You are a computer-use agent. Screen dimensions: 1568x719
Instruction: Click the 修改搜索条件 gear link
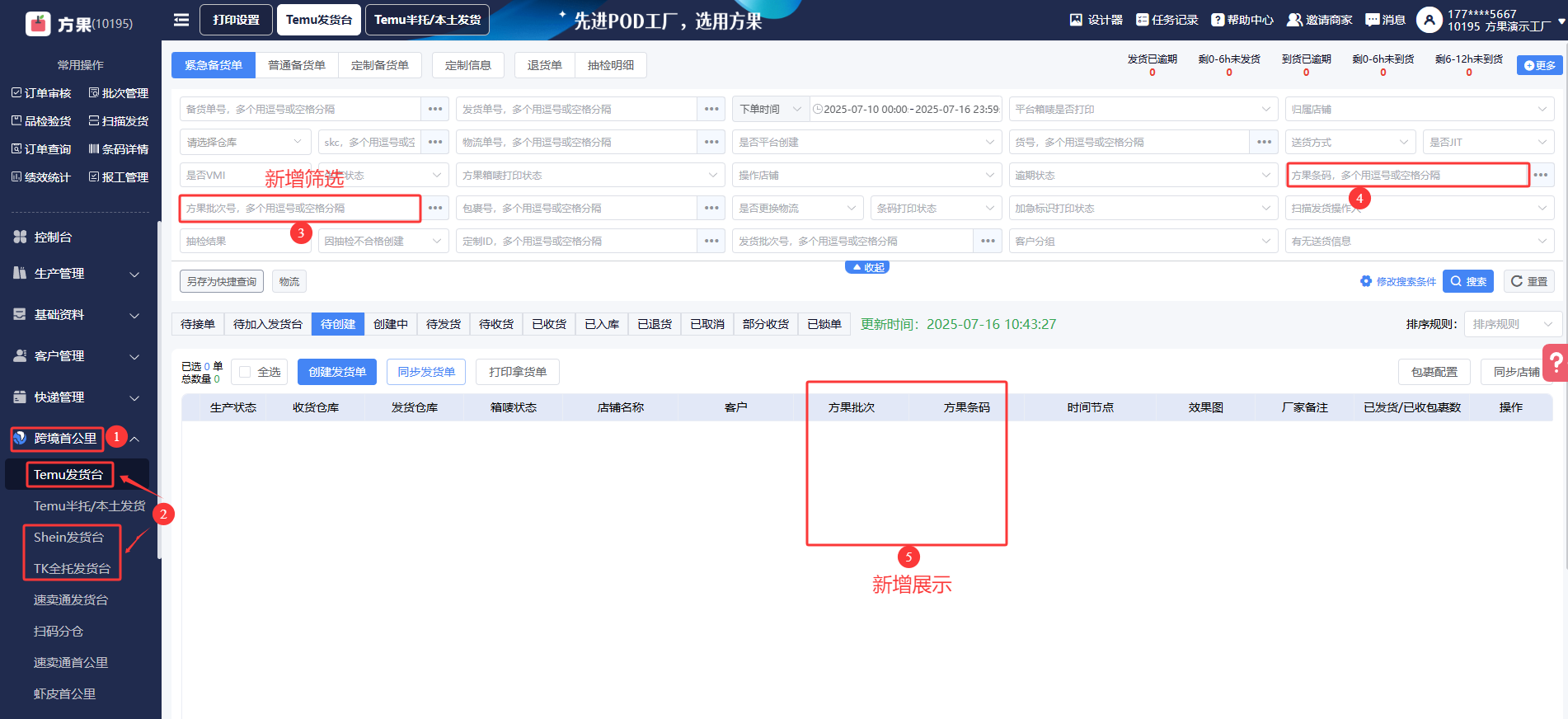1398,282
